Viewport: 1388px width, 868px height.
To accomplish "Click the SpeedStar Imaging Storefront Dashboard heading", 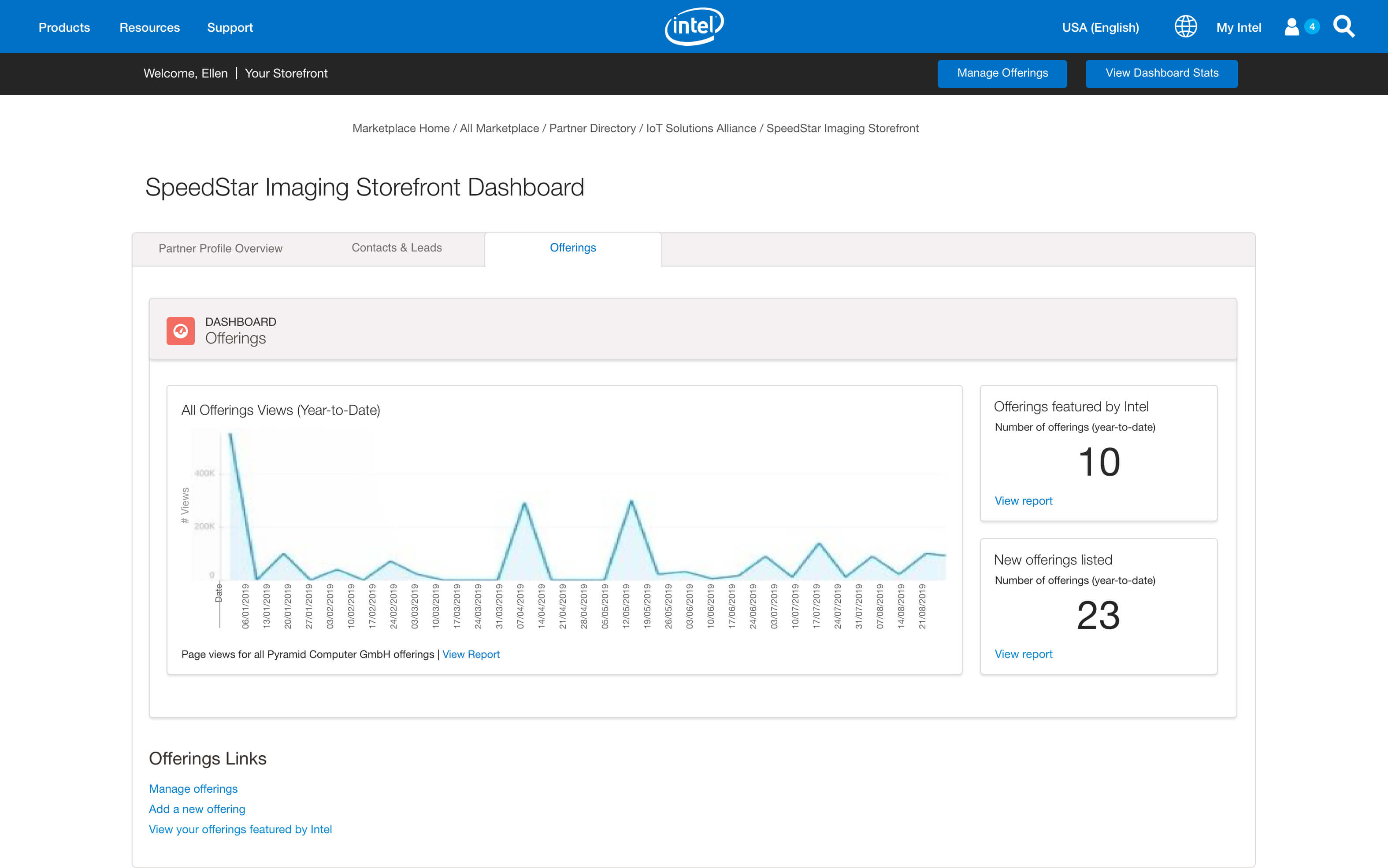I will (x=365, y=188).
